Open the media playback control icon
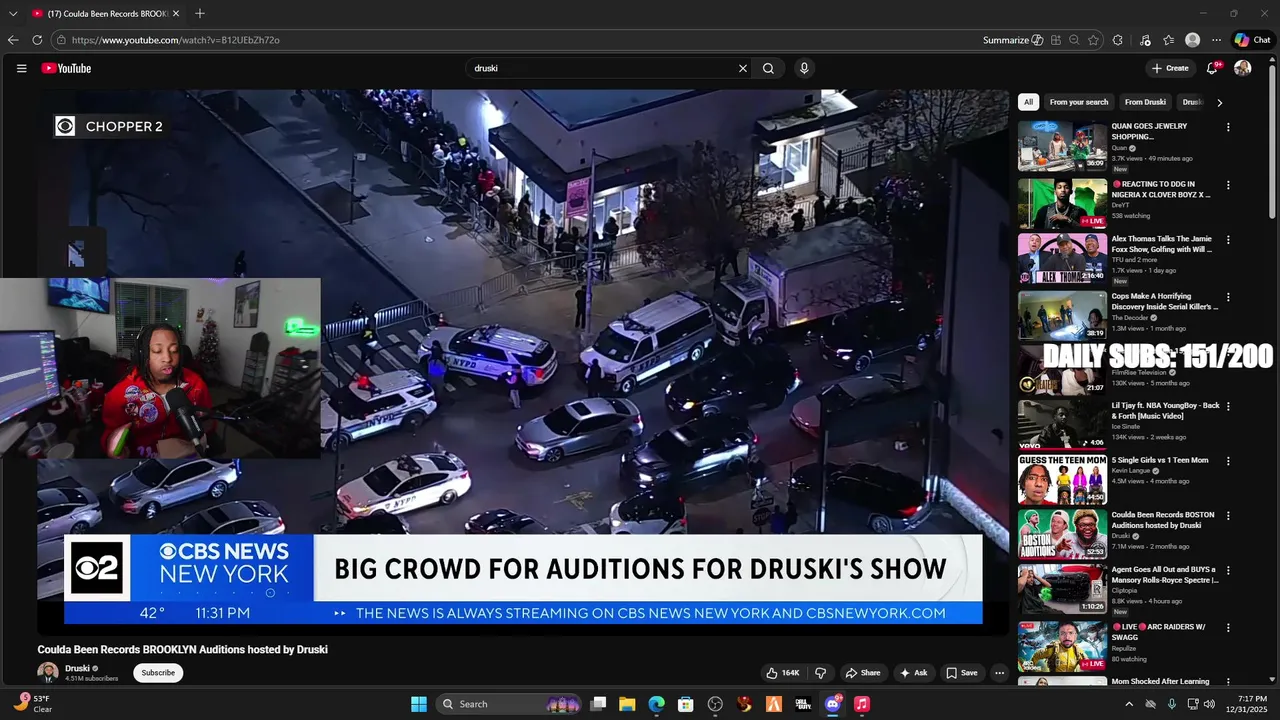This screenshot has height=720, width=1280. pyautogui.click(x=1145, y=40)
